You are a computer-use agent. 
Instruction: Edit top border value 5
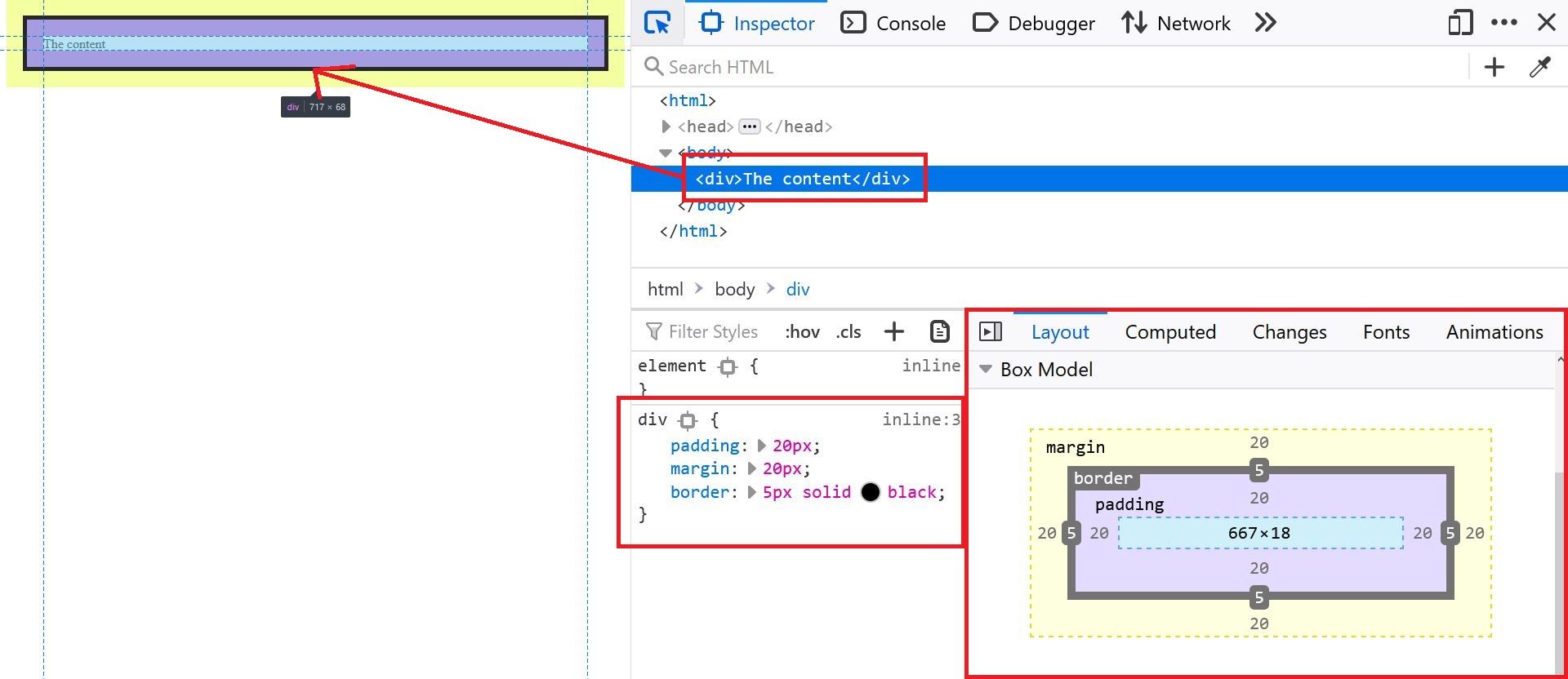1259,470
